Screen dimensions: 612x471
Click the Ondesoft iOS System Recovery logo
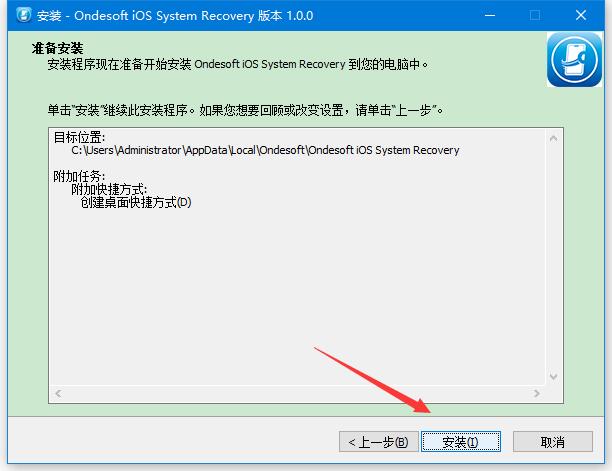[x=574, y=60]
